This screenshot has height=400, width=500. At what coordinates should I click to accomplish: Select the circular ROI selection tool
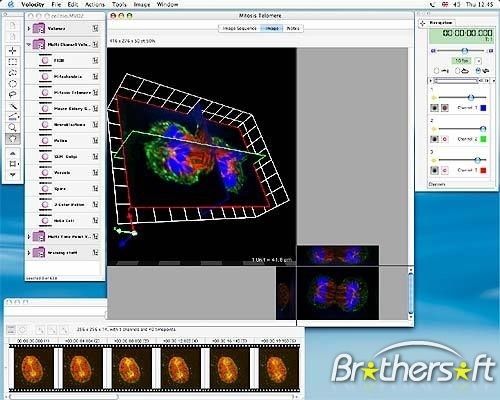pyautogui.click(x=13, y=83)
